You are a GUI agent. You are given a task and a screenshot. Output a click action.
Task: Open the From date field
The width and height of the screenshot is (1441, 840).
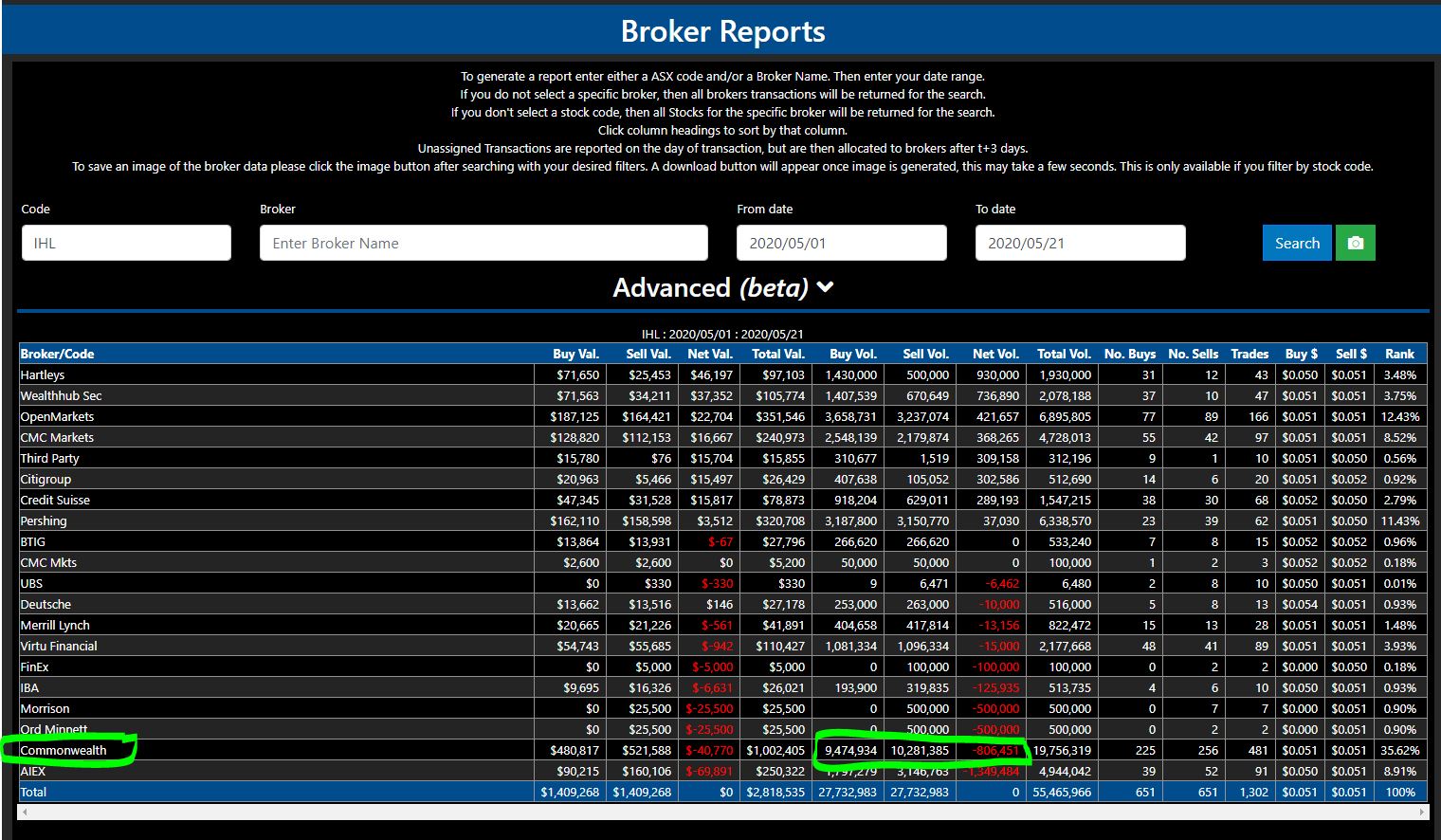(x=842, y=243)
